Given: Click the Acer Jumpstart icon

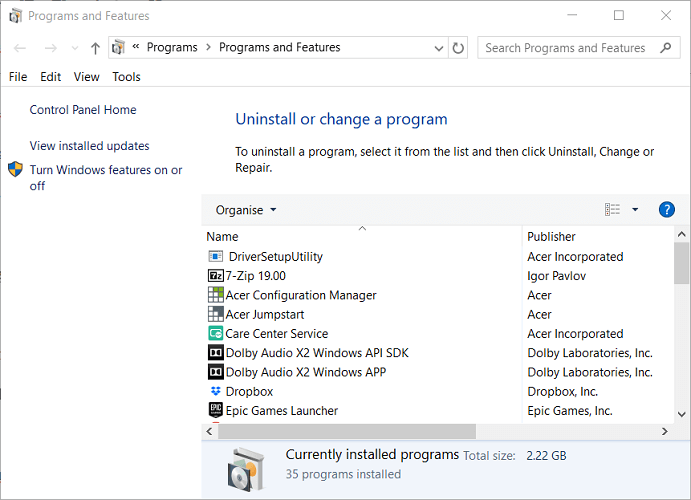Looking at the screenshot, I should tap(215, 315).
